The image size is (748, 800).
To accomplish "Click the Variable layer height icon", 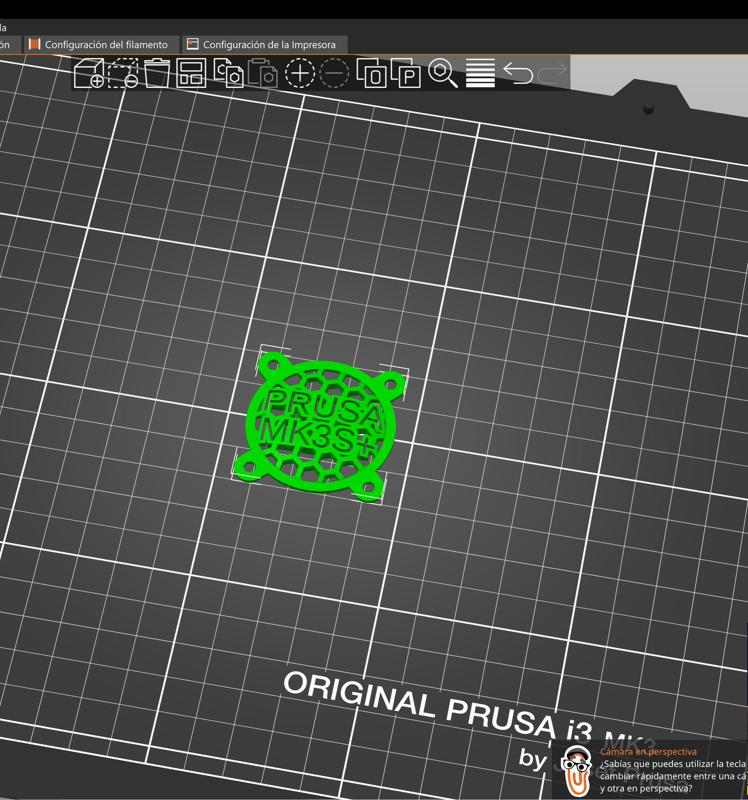I will 480,73.
